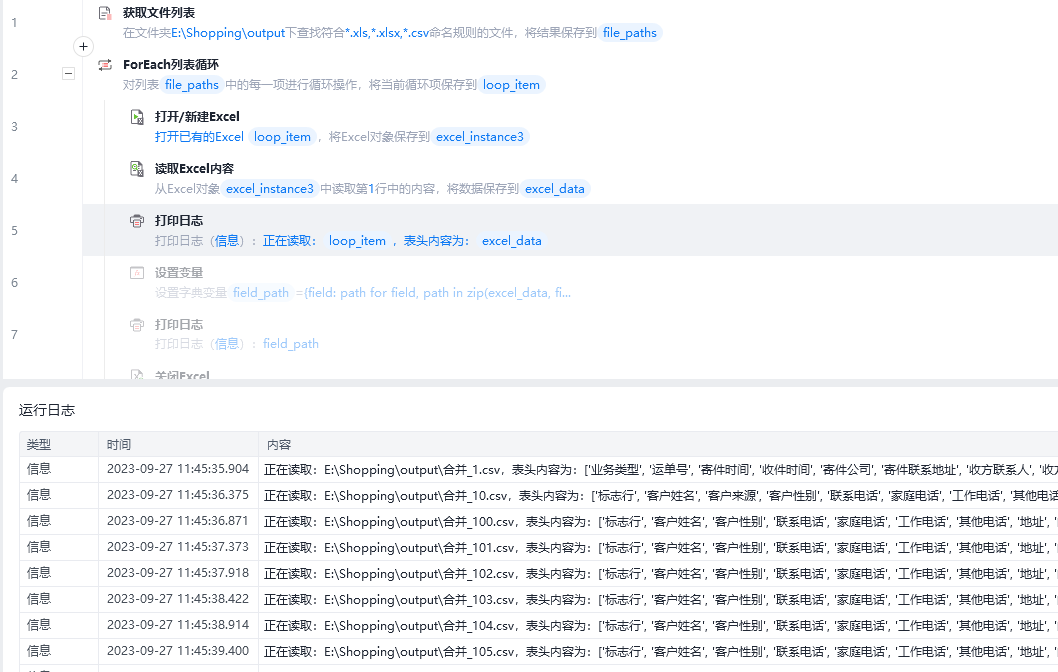This screenshot has height=672, width=1058.
Task: Click the 打开已有的Excel option text
Action: [199, 137]
